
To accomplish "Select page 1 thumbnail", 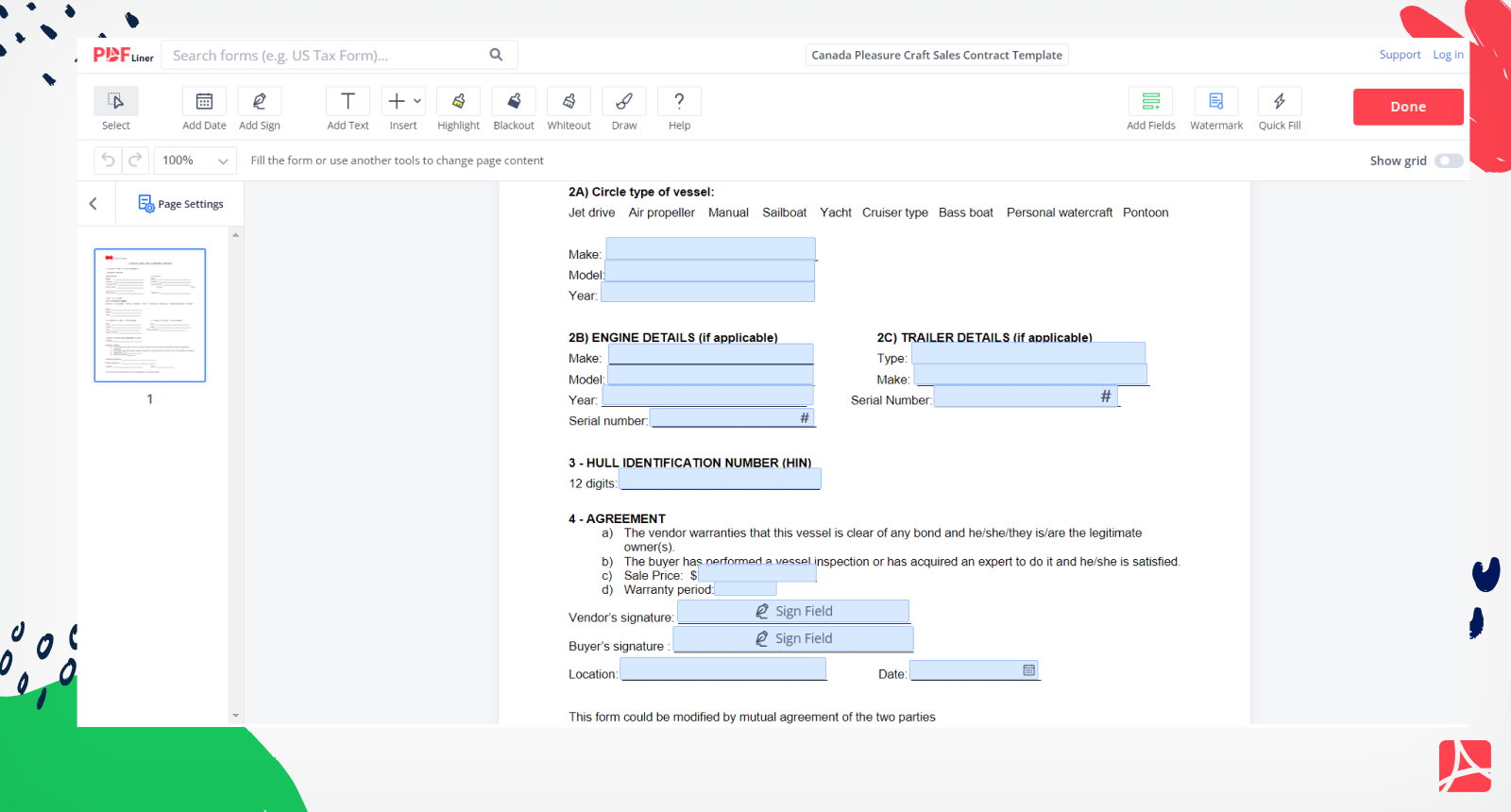I will [150, 315].
